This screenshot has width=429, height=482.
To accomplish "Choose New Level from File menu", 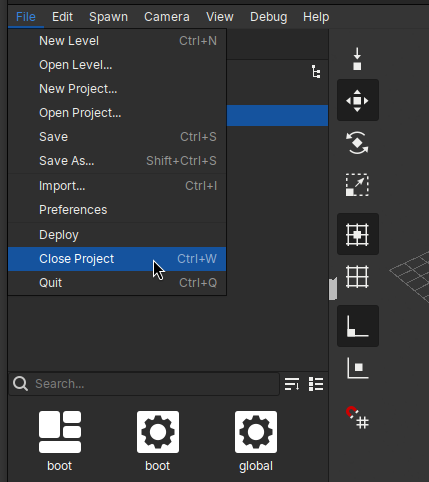I will 117,41.
